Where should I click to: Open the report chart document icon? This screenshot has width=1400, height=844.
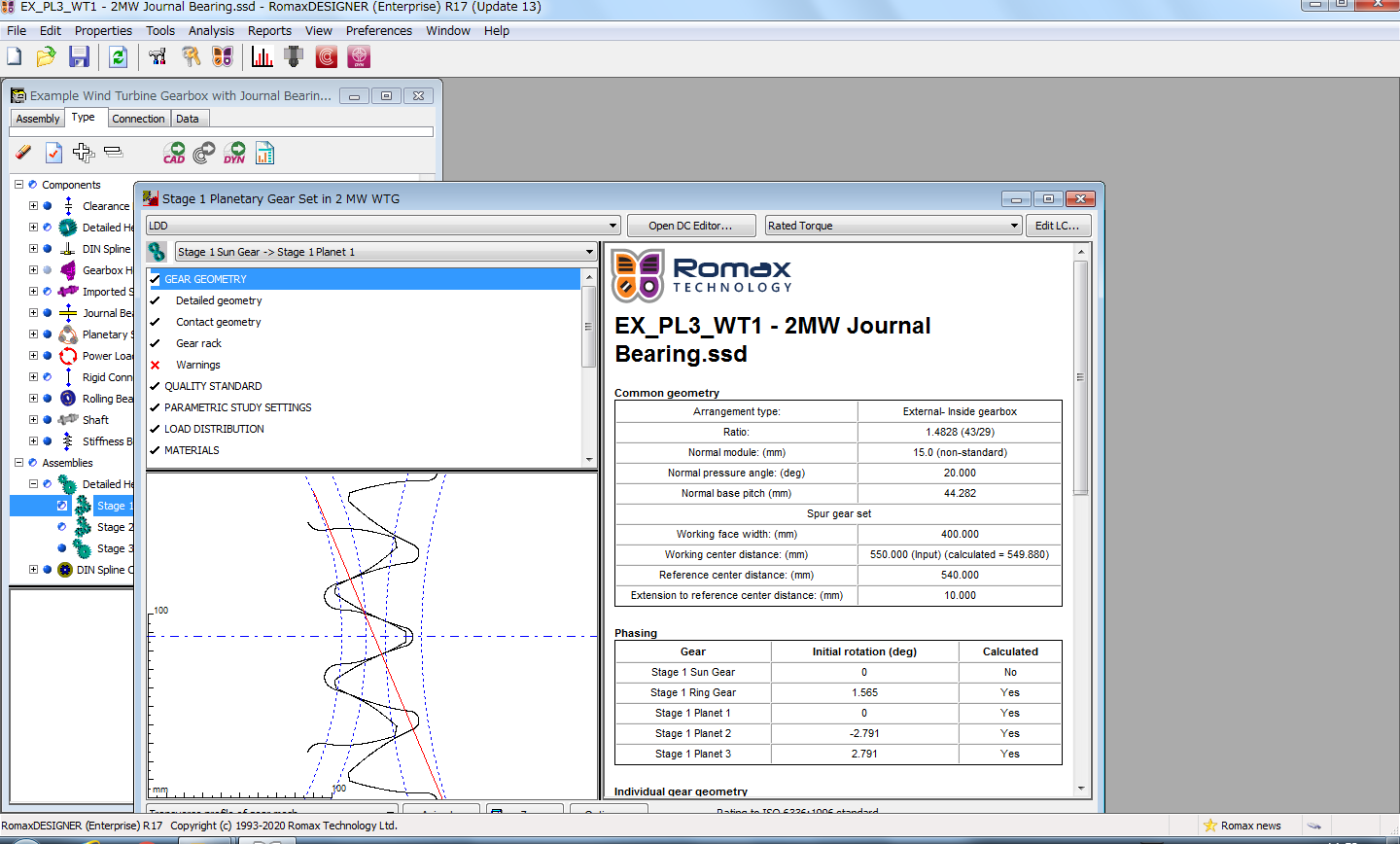tap(264, 153)
